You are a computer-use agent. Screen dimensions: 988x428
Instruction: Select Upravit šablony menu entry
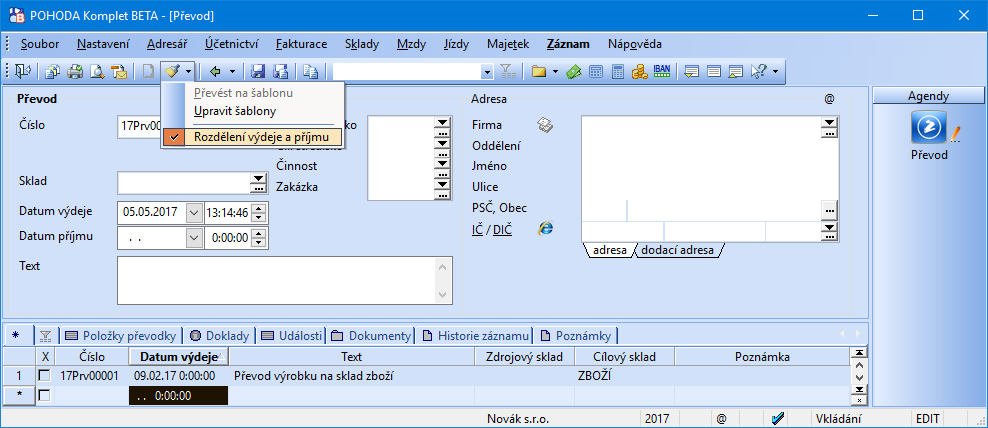(x=235, y=111)
